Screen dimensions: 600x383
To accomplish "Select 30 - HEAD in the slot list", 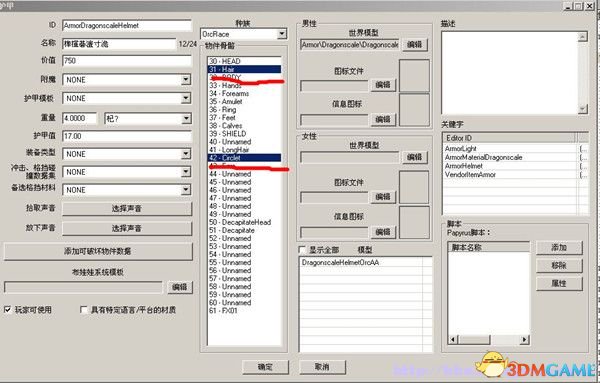I will 245,61.
